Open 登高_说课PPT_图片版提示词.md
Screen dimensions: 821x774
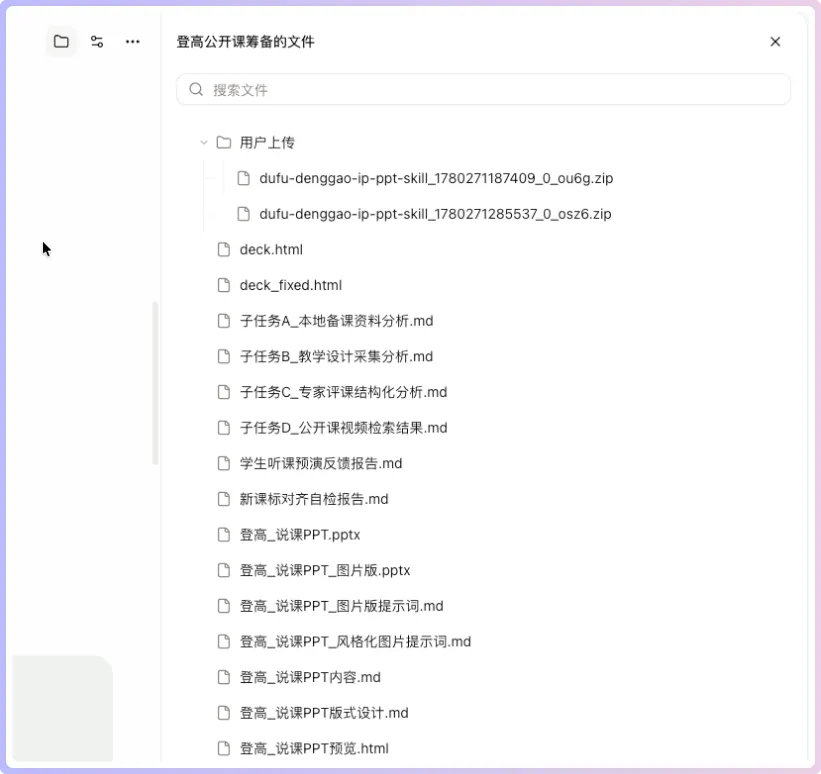coord(341,606)
